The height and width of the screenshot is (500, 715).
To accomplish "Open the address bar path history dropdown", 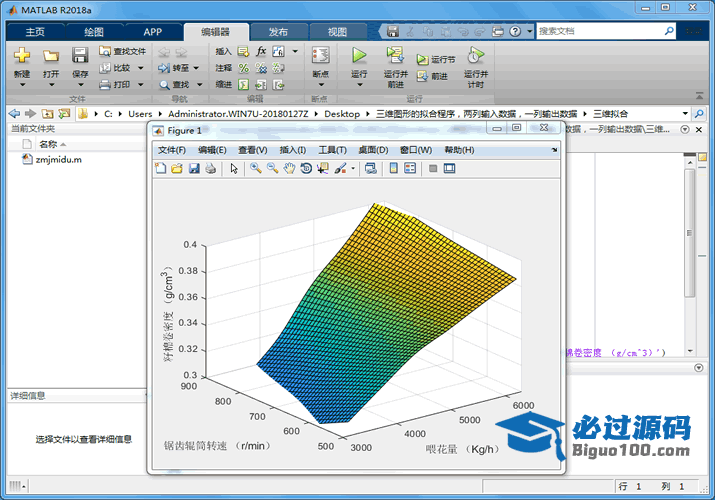I will [x=685, y=113].
